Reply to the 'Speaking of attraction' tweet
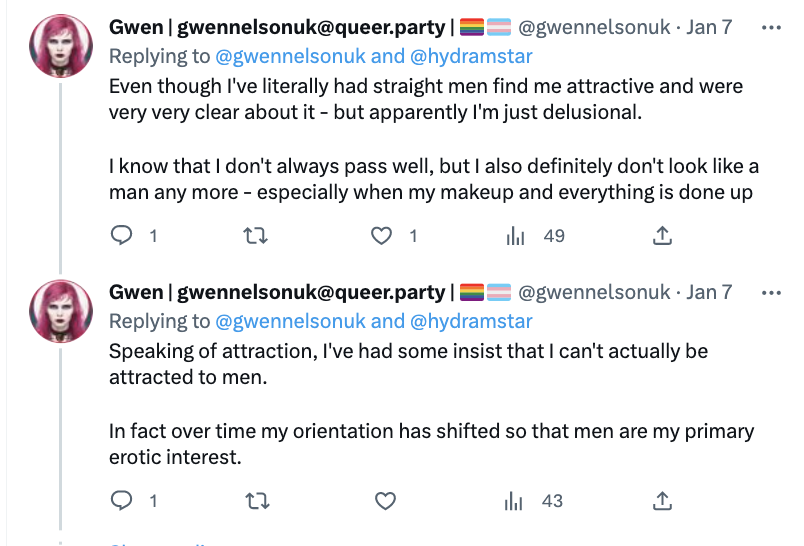The width and height of the screenshot is (804, 546). point(121,500)
